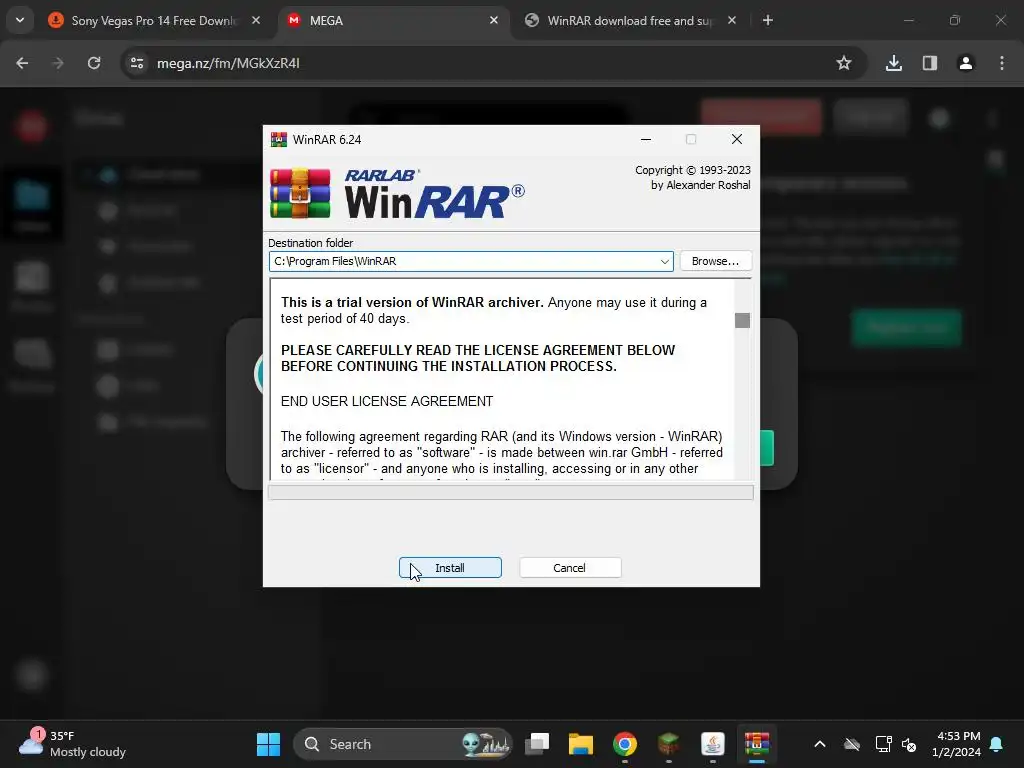Close the WinRAR 6.24 installer dialog

pyautogui.click(x=737, y=139)
